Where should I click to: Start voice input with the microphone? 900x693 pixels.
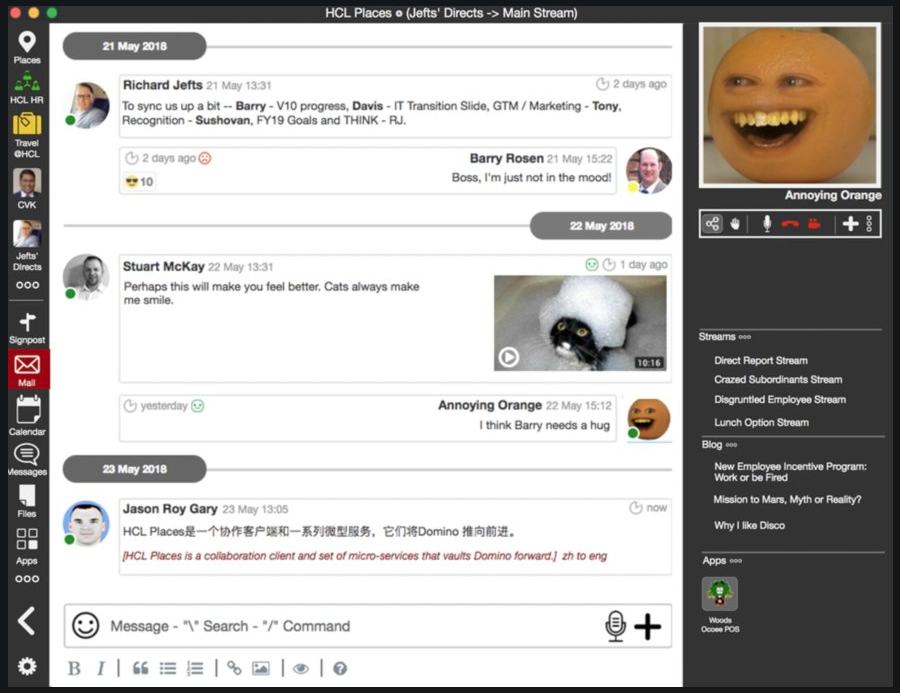[x=615, y=626]
